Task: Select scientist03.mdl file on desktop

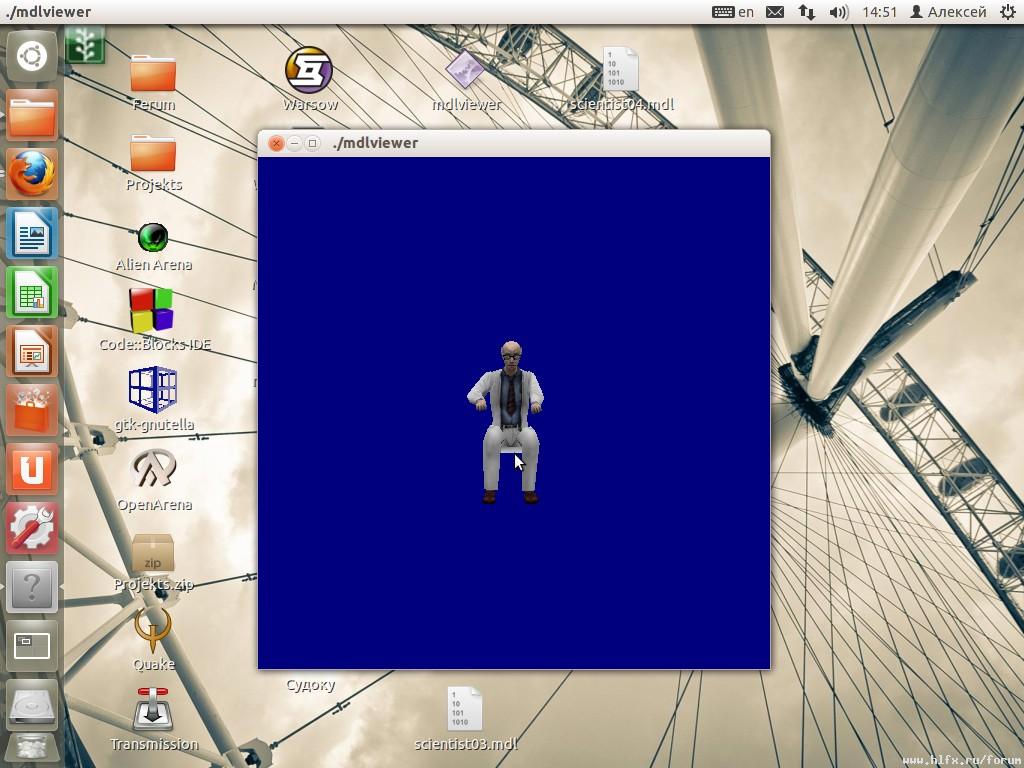Action: 465,710
